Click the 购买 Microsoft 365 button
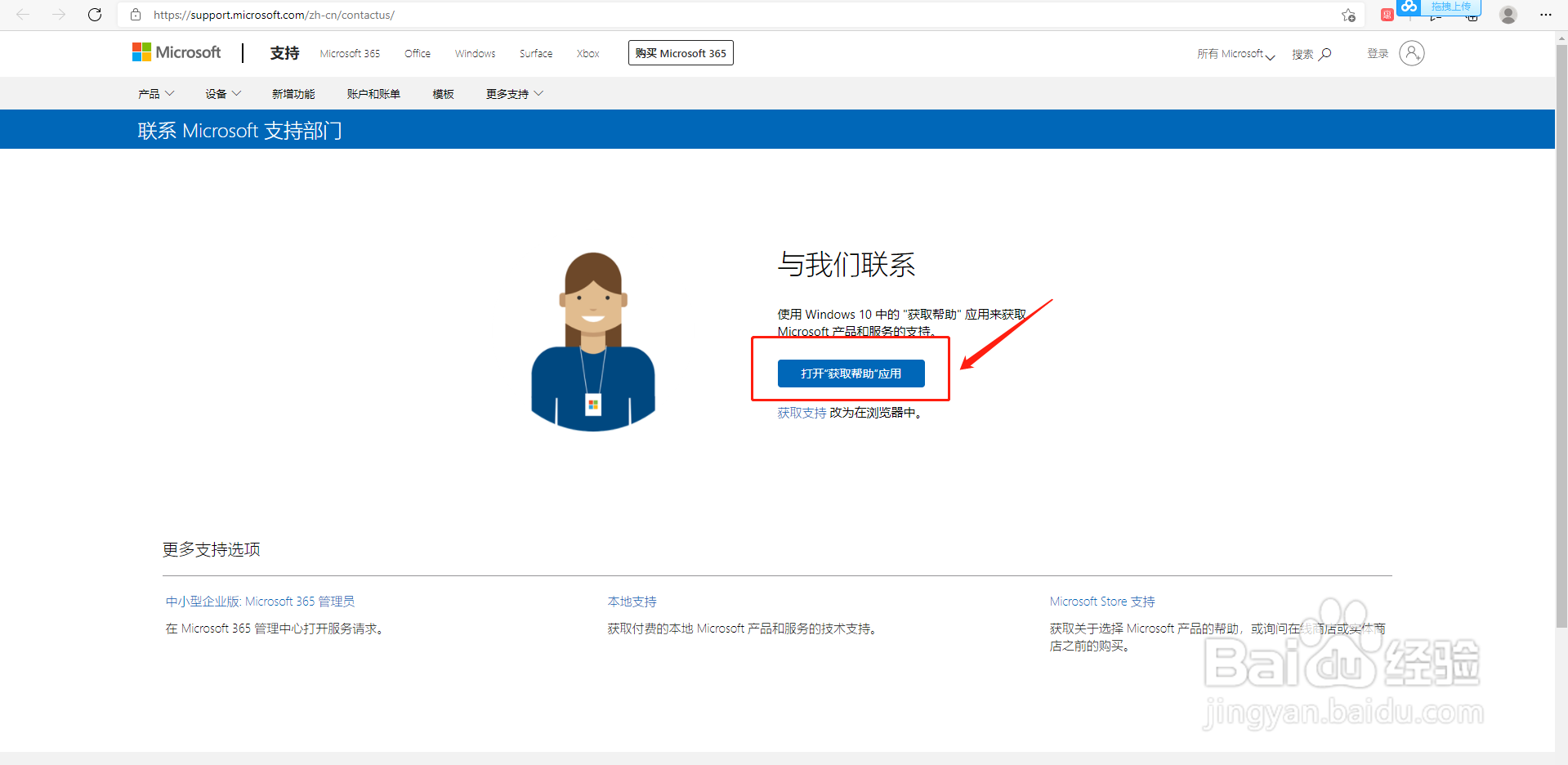The height and width of the screenshot is (765, 1568). click(x=680, y=52)
